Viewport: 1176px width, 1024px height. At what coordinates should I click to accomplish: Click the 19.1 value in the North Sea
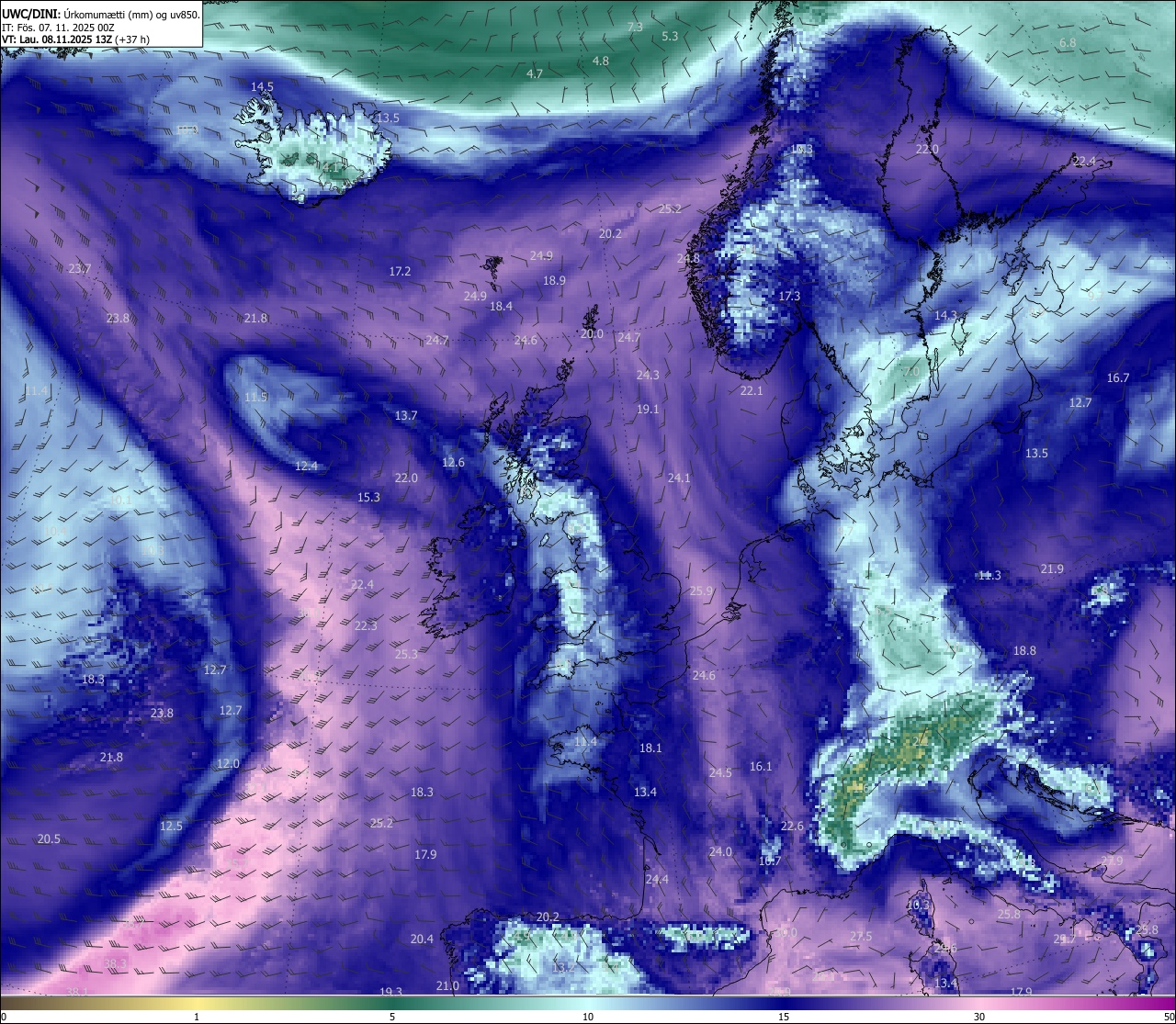point(648,409)
